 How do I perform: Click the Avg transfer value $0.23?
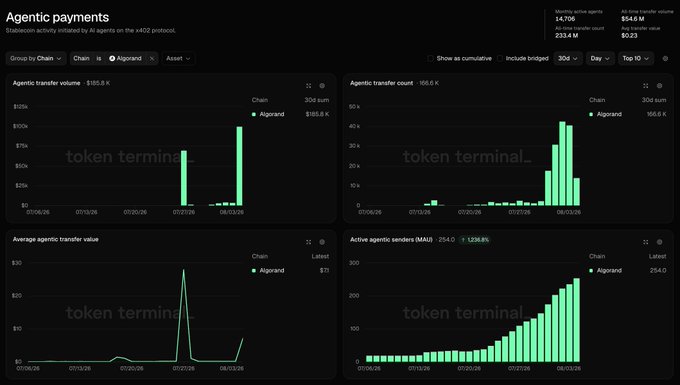pos(629,36)
